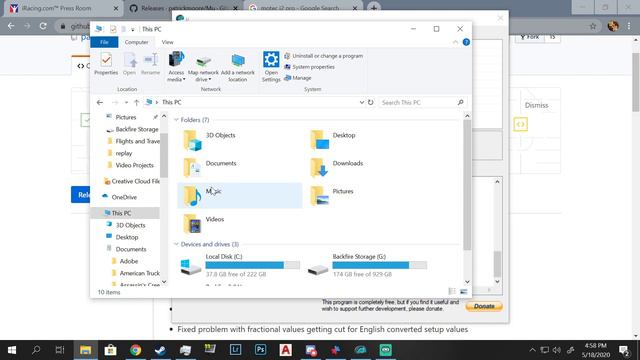Open the 3D Objects folder icon
Screen dimensions: 640x360
pos(192,140)
